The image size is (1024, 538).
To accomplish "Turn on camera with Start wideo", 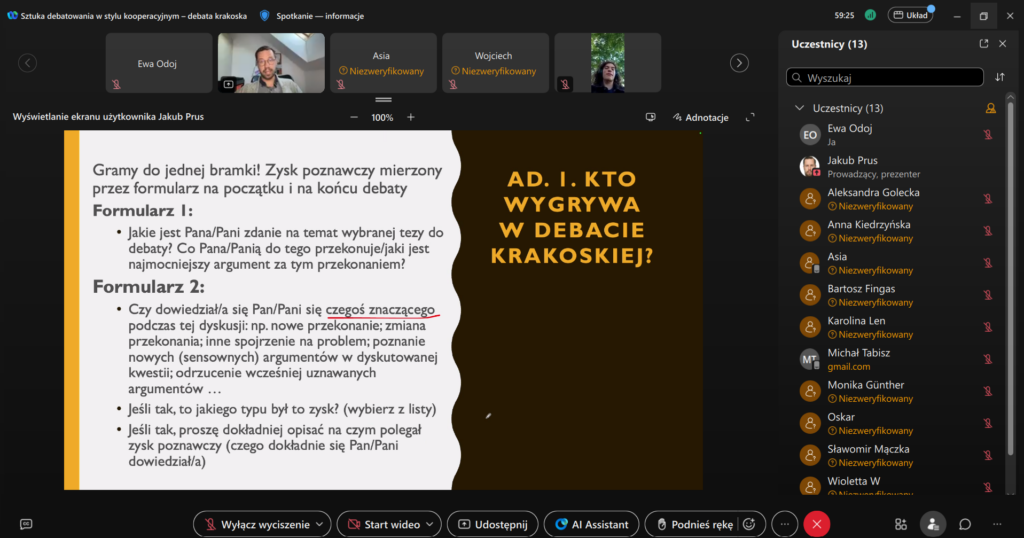I will [384, 524].
